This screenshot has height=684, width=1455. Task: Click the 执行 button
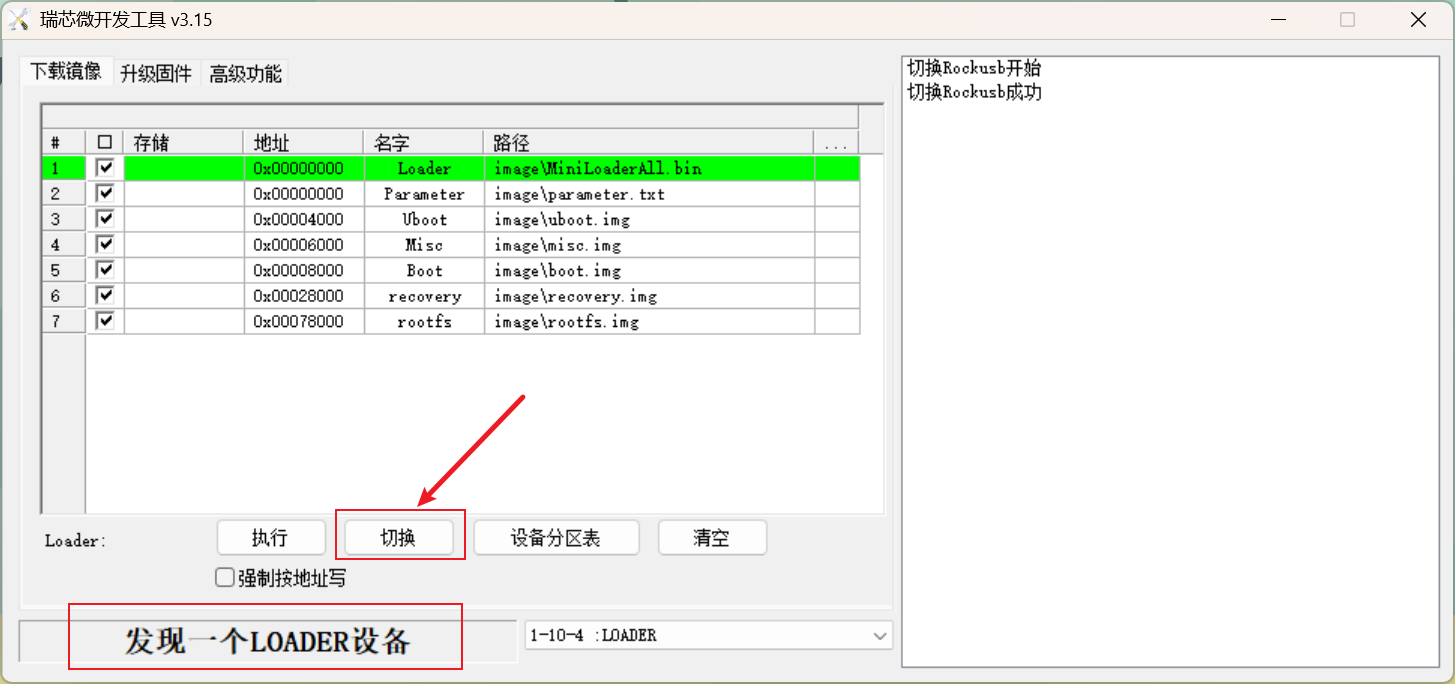click(x=271, y=538)
